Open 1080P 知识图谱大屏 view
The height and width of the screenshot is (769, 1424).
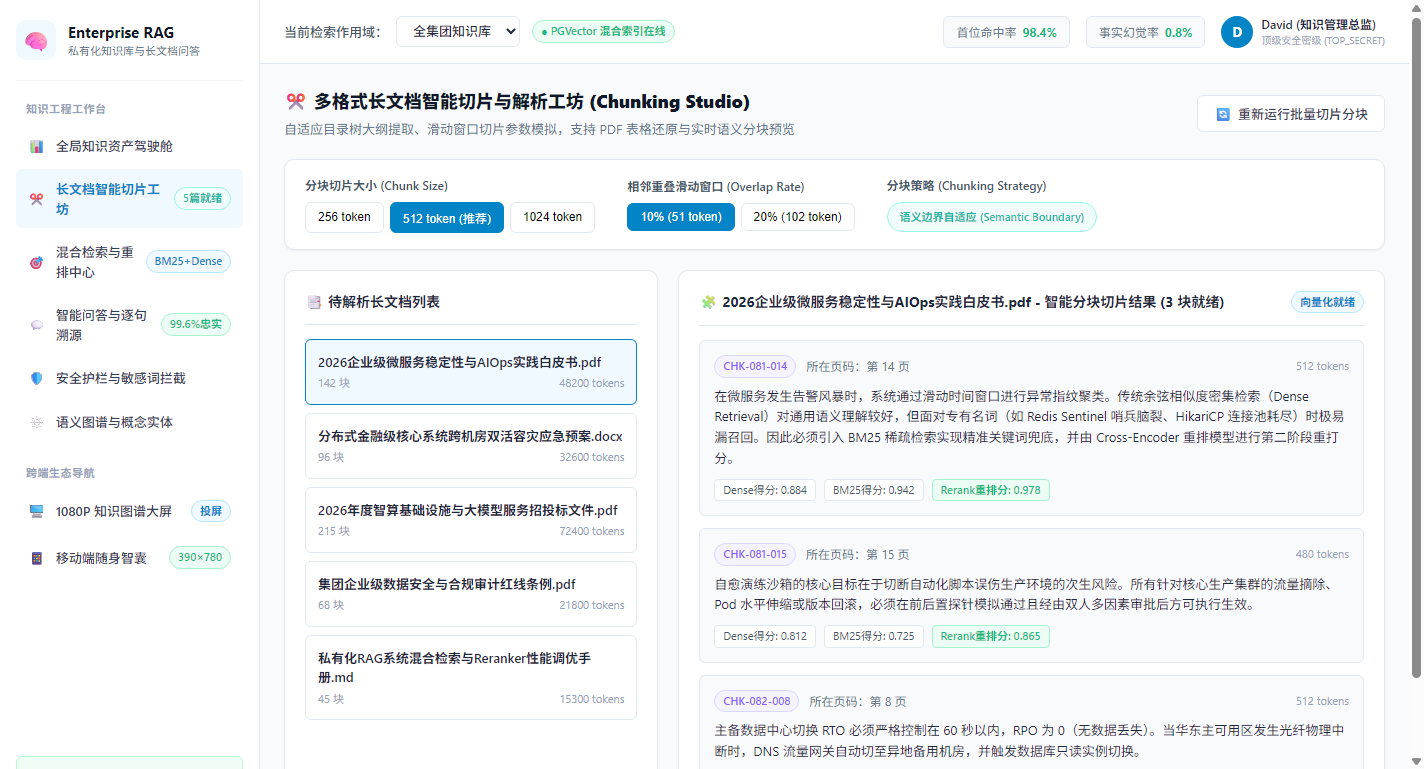pyautogui.click(x=129, y=511)
